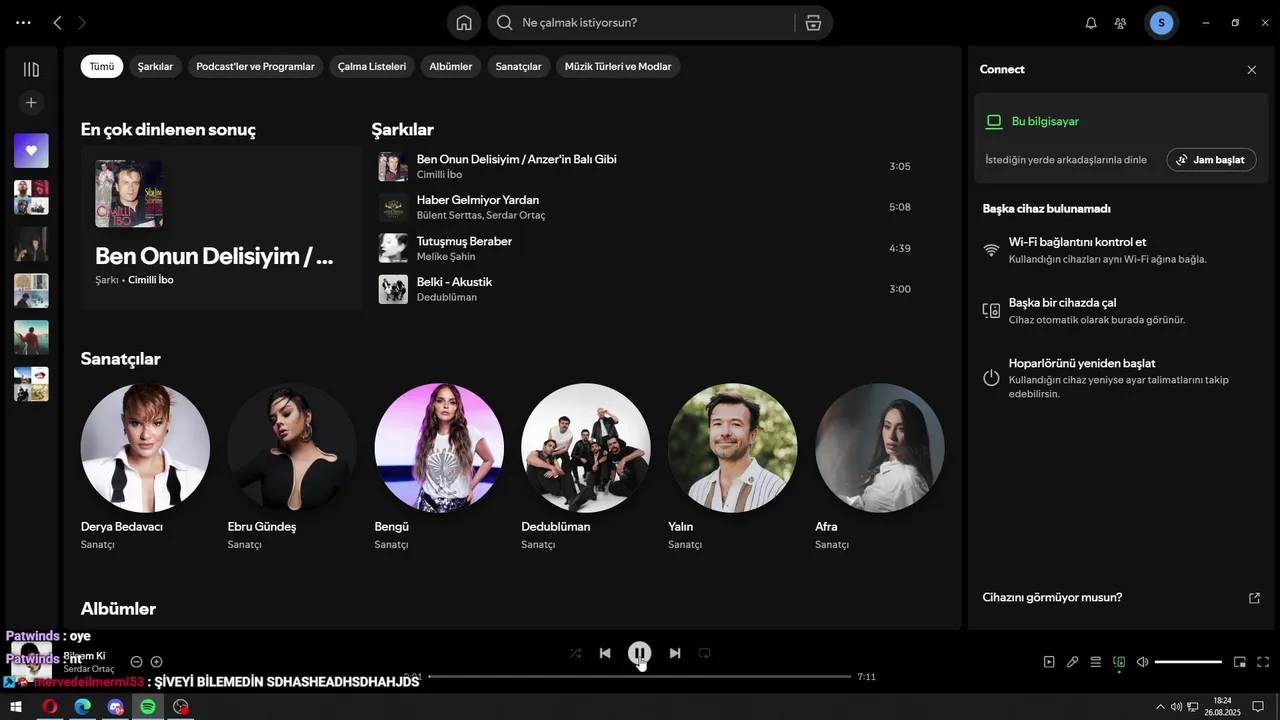
Task: Open the S profile avatar menu
Action: [x=1161, y=22]
